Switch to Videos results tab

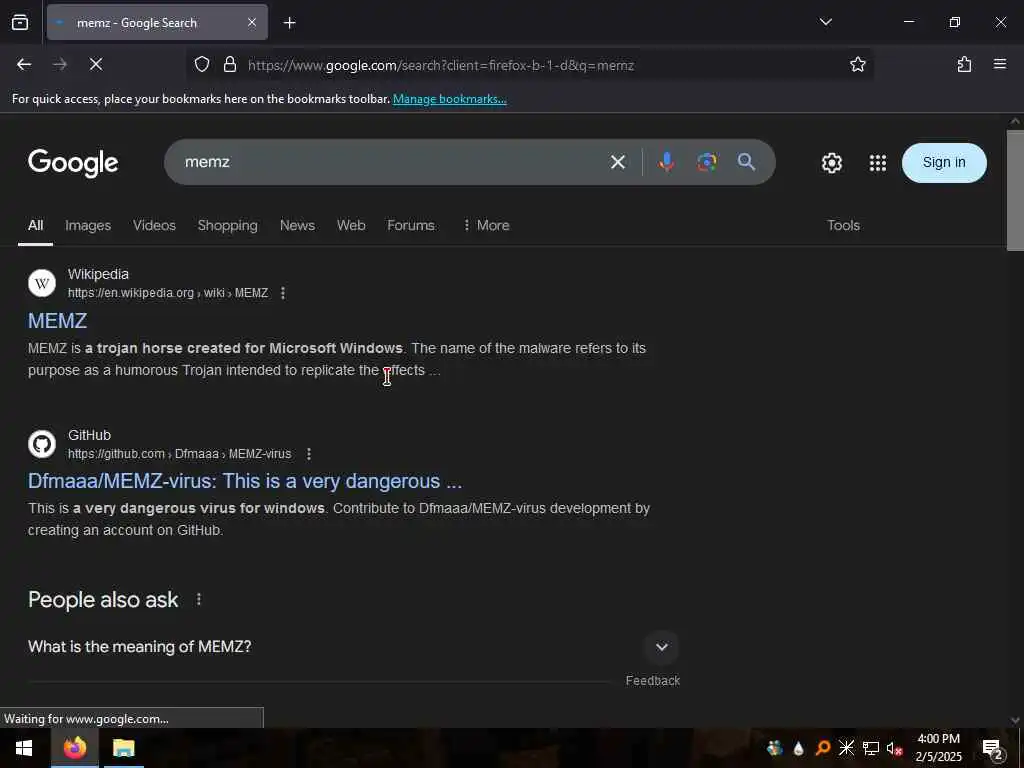[154, 225]
